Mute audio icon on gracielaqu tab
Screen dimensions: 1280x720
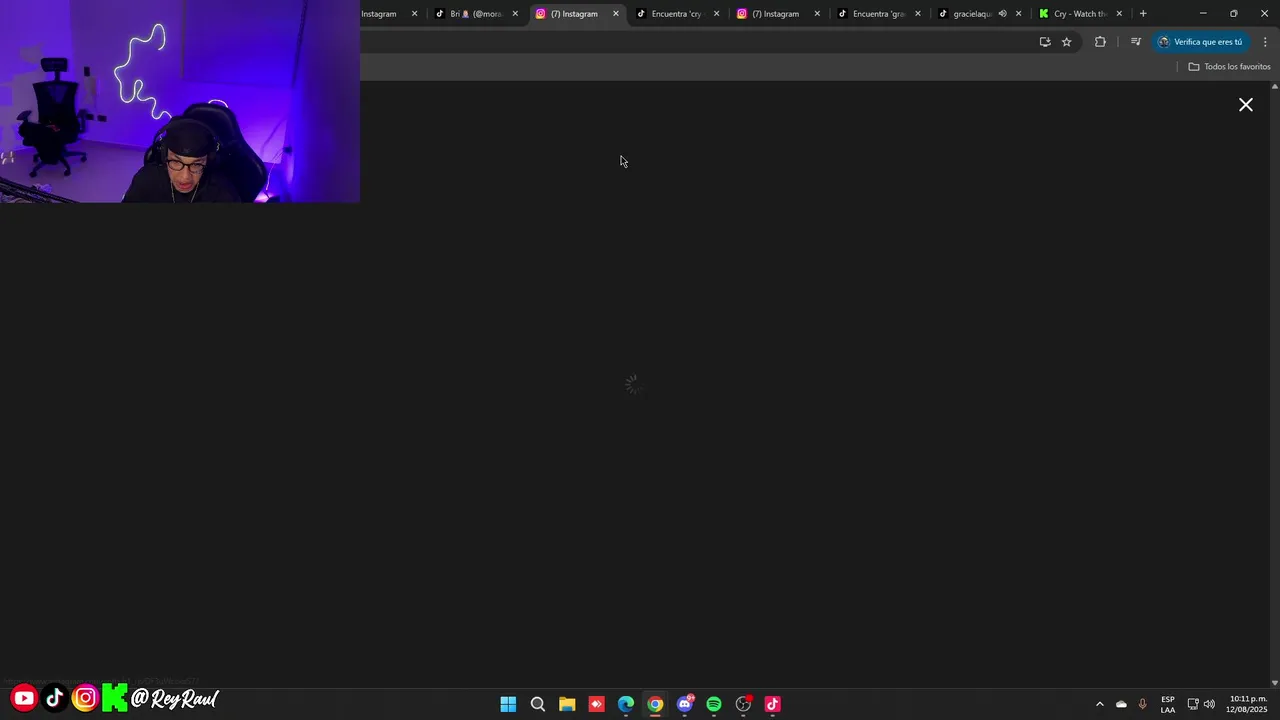[1002, 14]
